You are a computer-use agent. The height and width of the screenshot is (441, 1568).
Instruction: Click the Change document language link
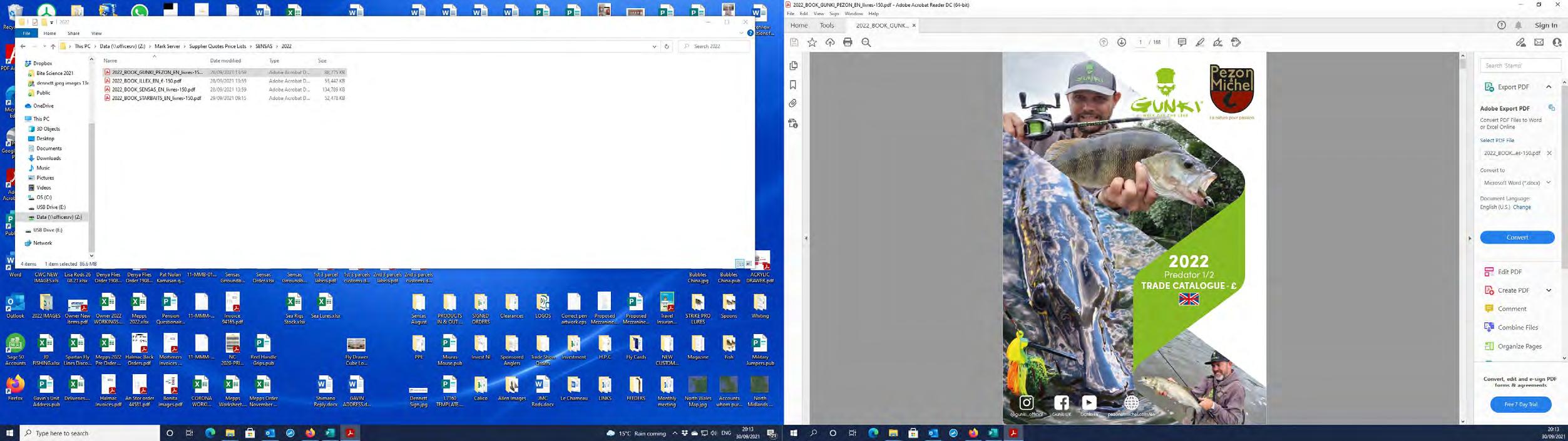(x=1522, y=207)
